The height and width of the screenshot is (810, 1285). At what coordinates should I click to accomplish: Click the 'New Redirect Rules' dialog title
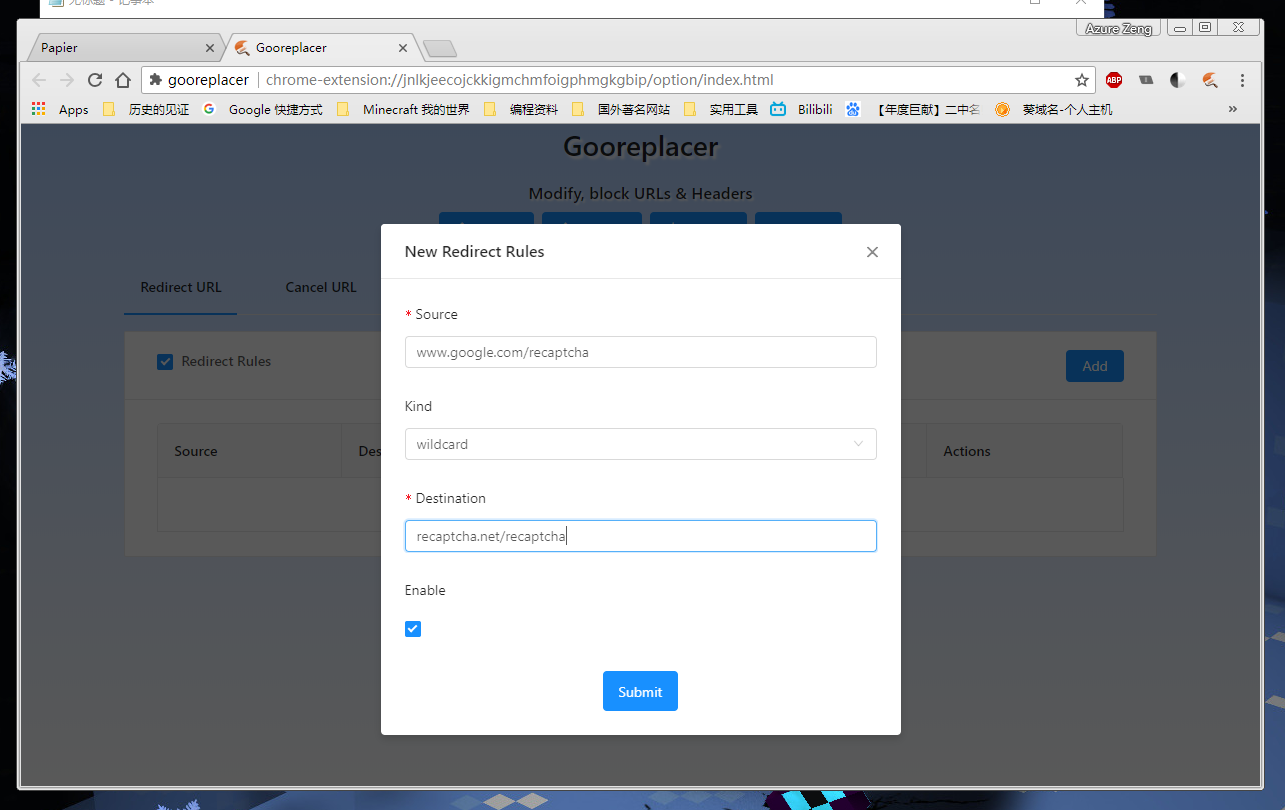(x=475, y=252)
